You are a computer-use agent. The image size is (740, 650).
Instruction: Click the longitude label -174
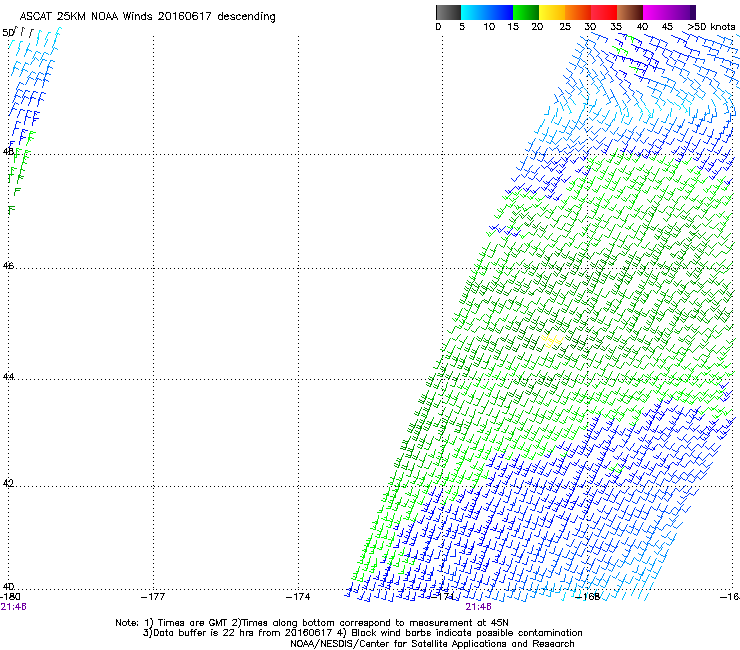pos(298,597)
